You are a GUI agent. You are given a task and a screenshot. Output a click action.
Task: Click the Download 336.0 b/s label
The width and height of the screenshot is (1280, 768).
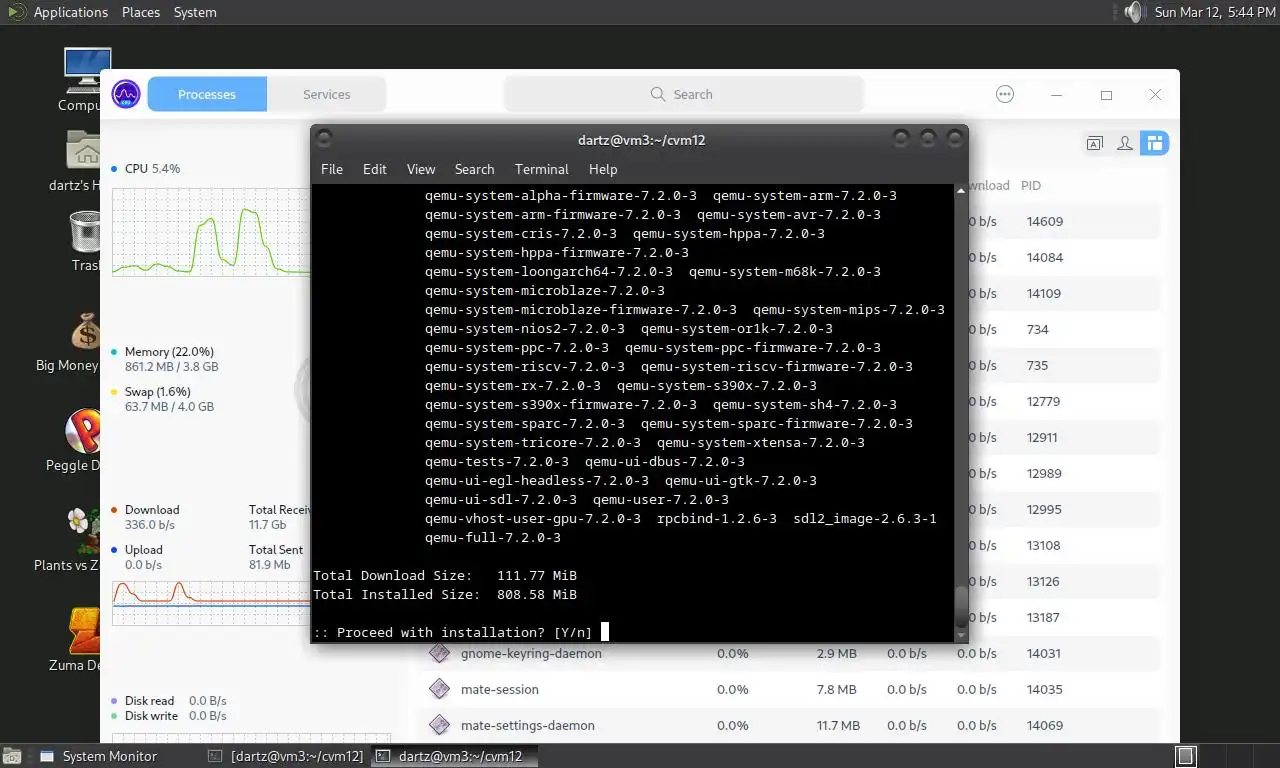(151, 517)
